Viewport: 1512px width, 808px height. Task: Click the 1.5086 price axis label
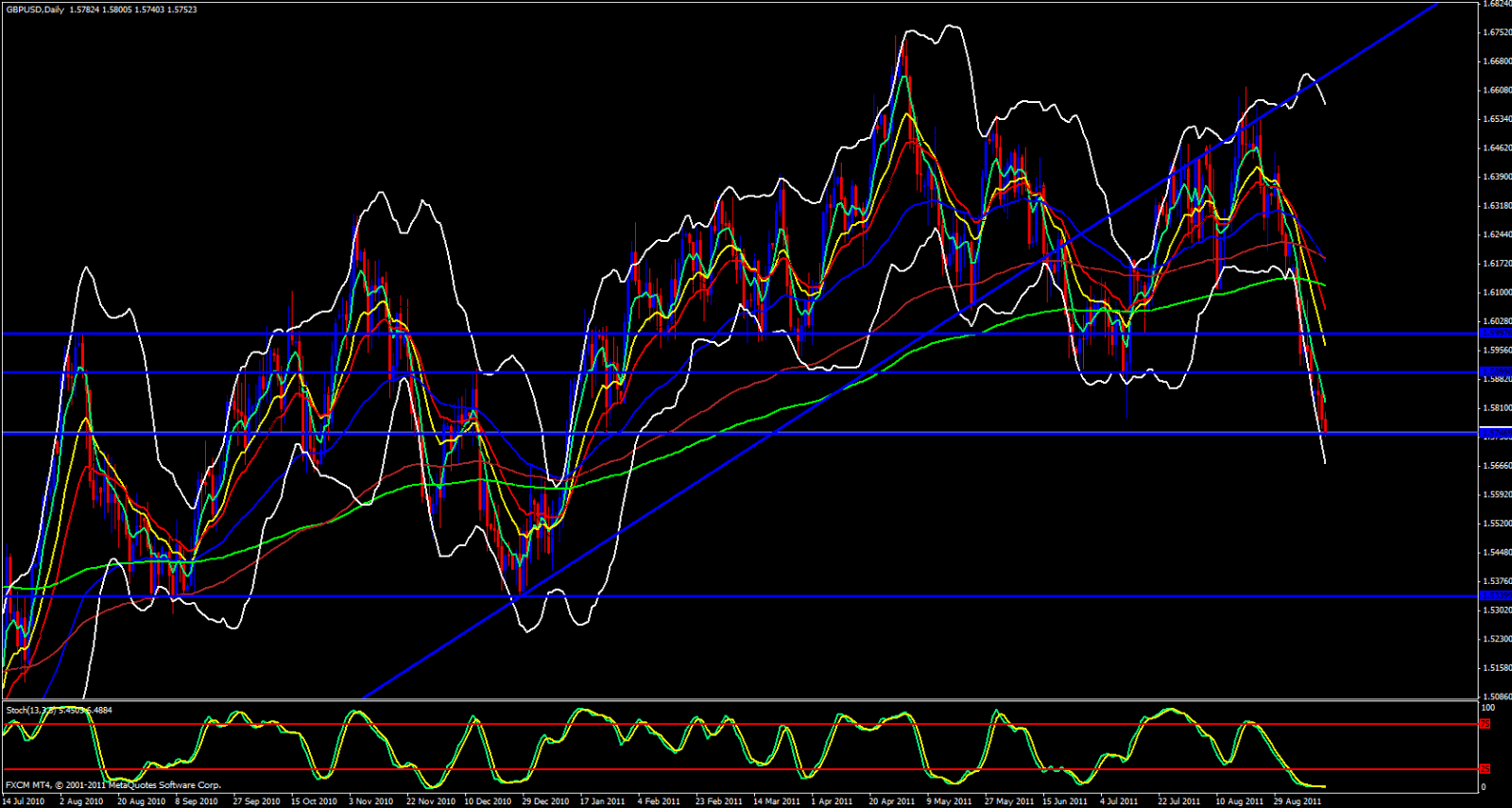tap(1496, 696)
